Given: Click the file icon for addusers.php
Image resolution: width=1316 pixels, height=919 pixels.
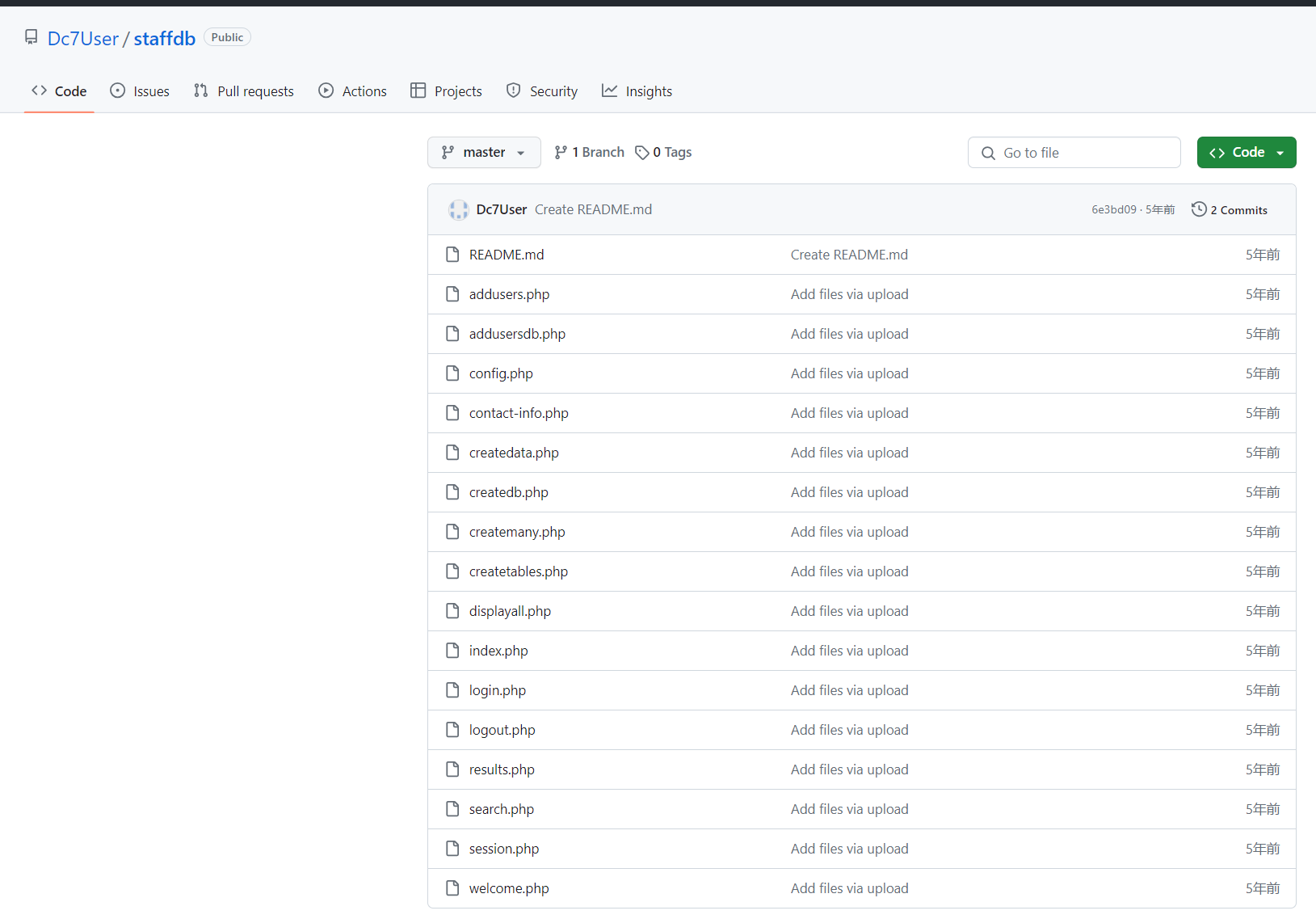Looking at the screenshot, I should click(452, 294).
